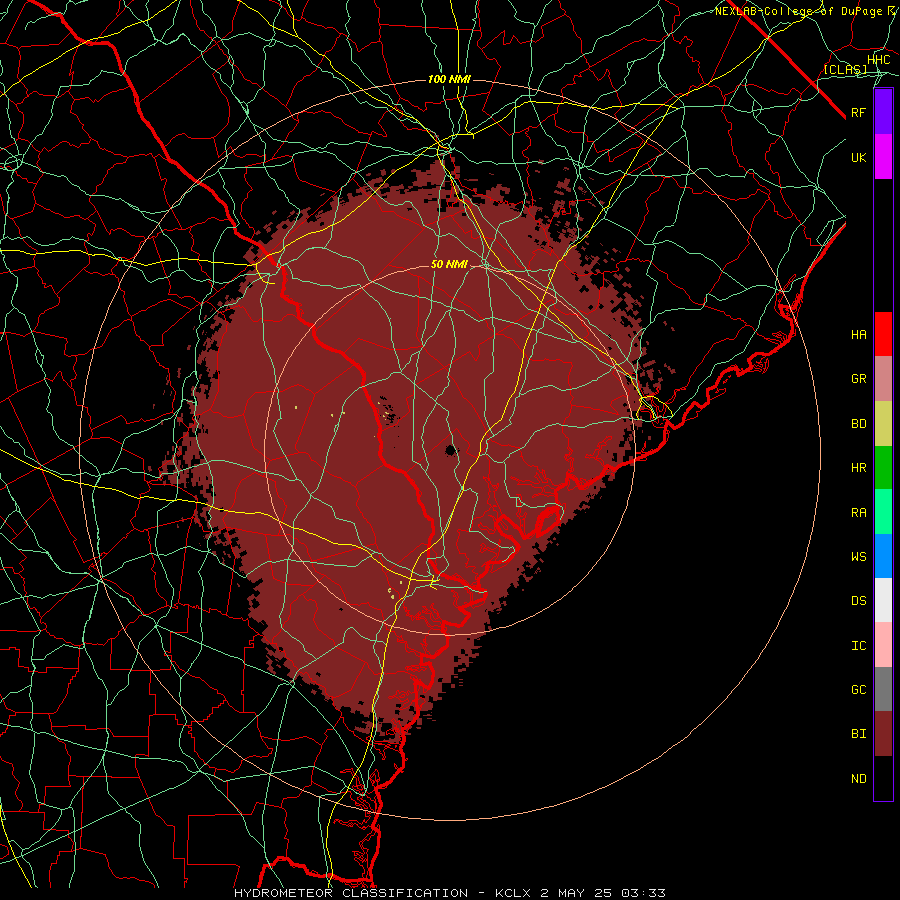Click the 2 MAY 25 date text
The height and width of the screenshot is (900, 900).
click(x=576, y=893)
